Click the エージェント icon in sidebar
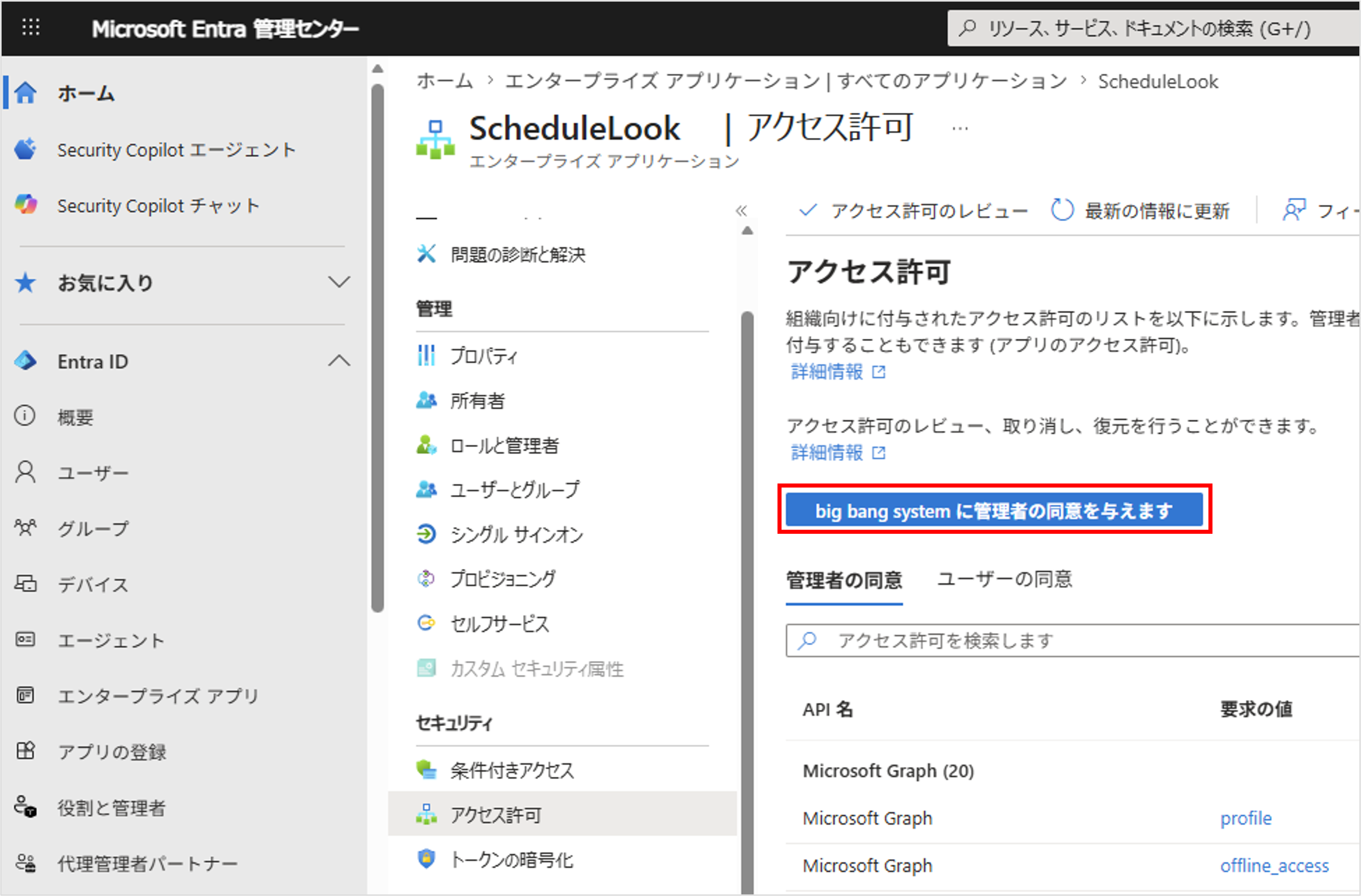The width and height of the screenshot is (1361, 896). point(25,639)
